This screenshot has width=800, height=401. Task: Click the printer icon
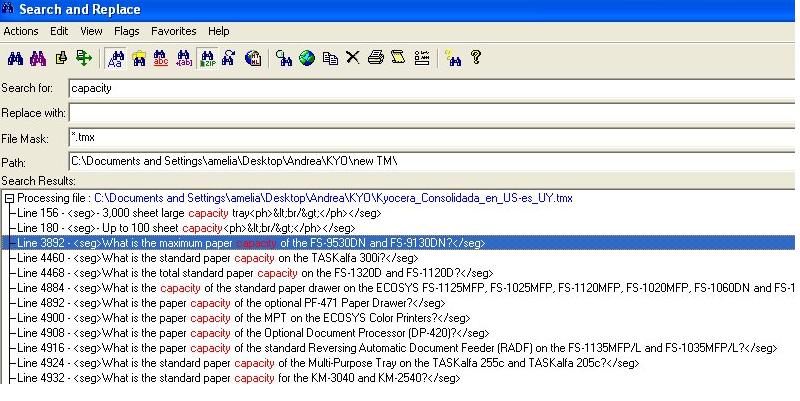[x=376, y=57]
